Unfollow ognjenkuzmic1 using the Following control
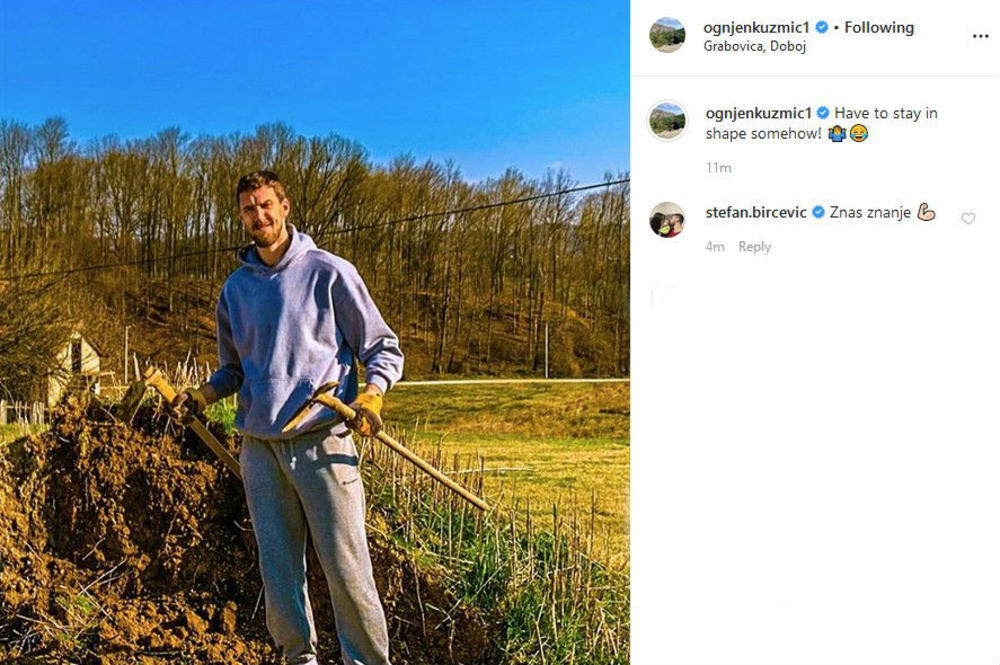 pos(878,27)
